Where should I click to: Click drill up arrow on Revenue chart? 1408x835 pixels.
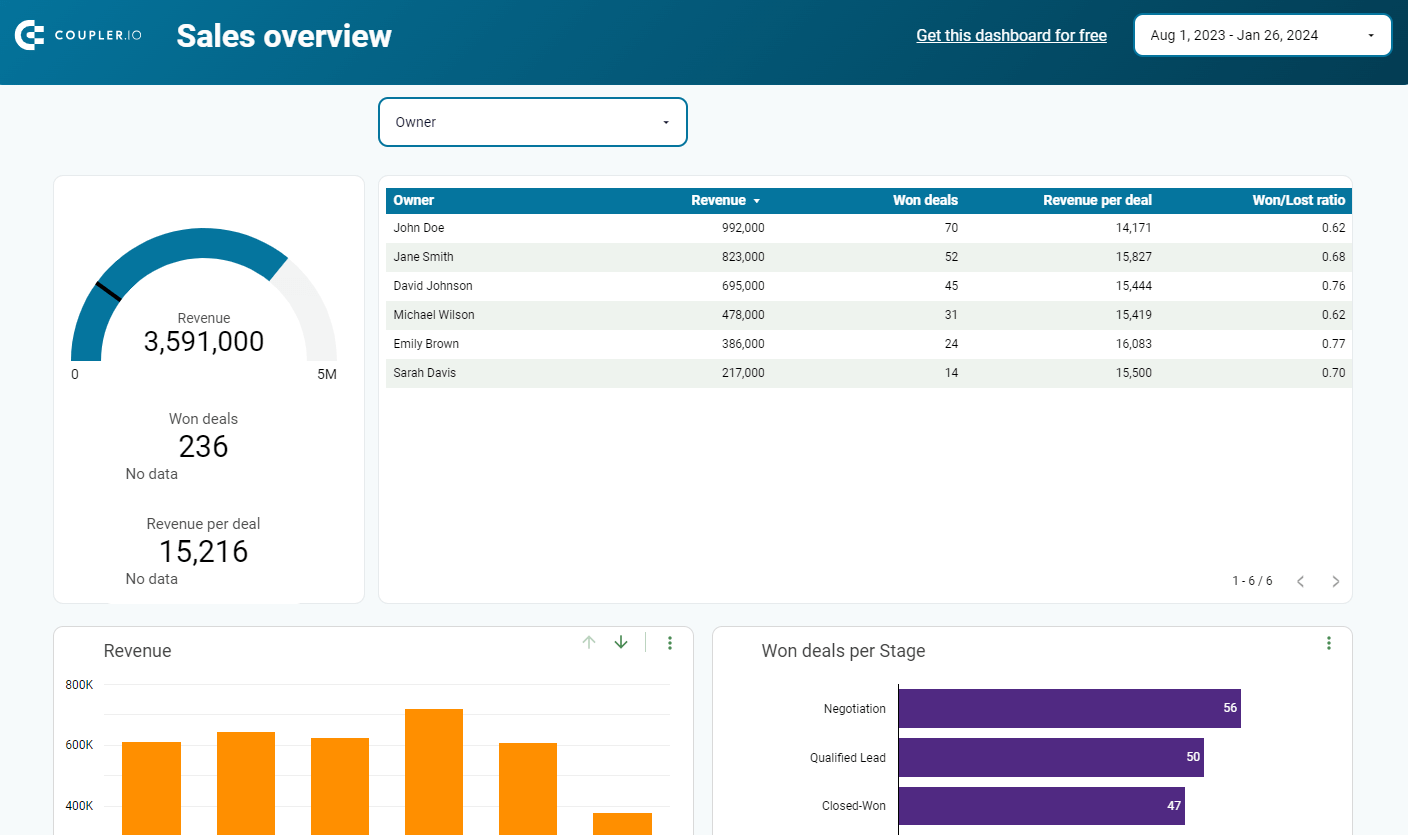tap(589, 642)
